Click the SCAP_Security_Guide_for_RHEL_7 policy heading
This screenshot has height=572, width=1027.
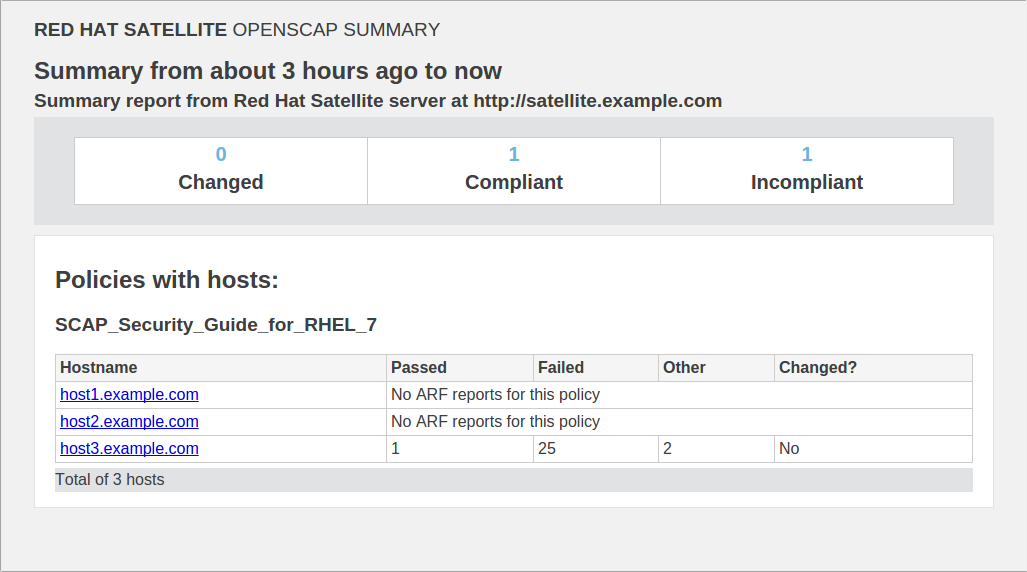[x=216, y=325]
